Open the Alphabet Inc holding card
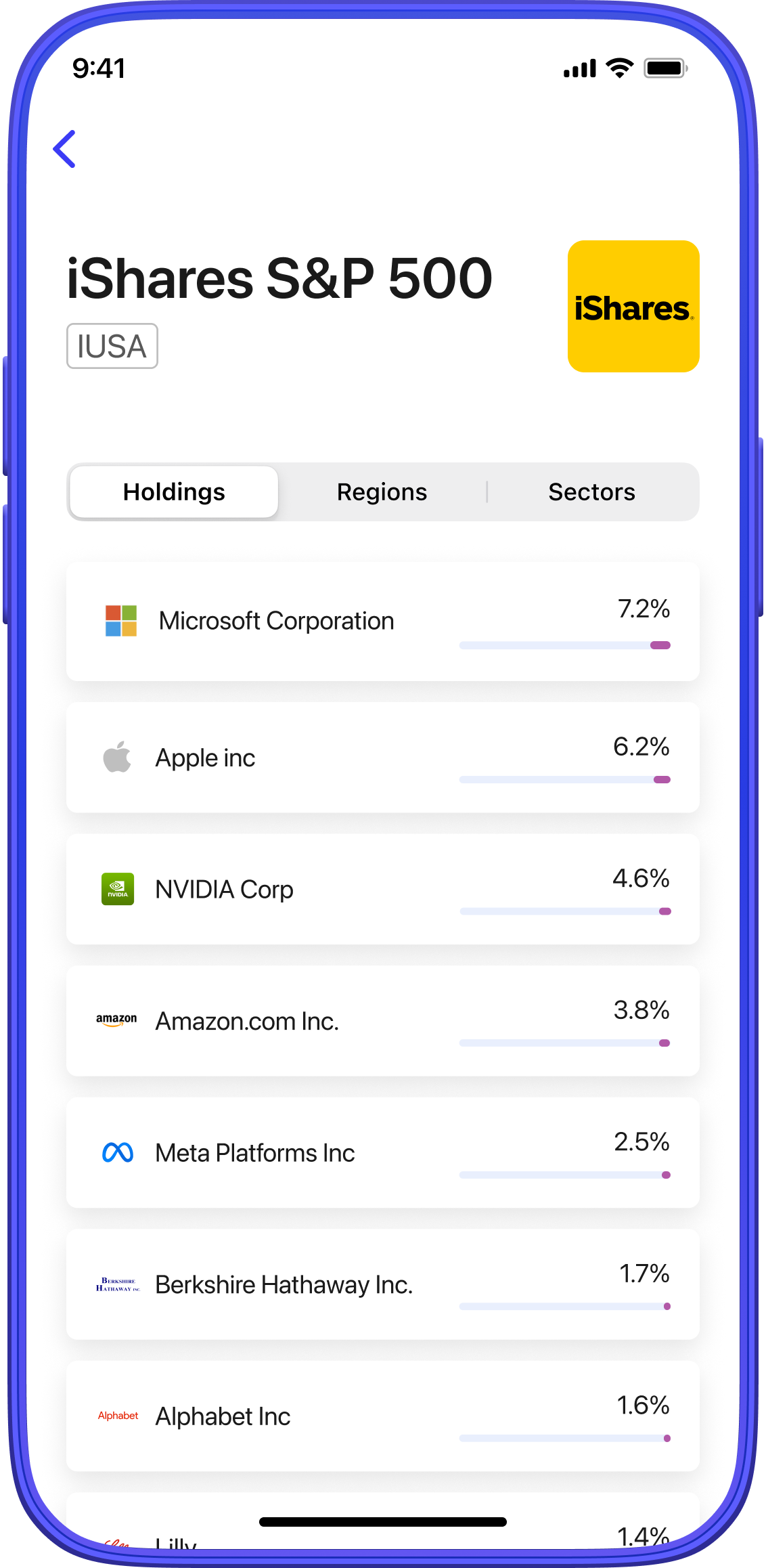Viewport: 766px width, 1568px height. (223, 1416)
